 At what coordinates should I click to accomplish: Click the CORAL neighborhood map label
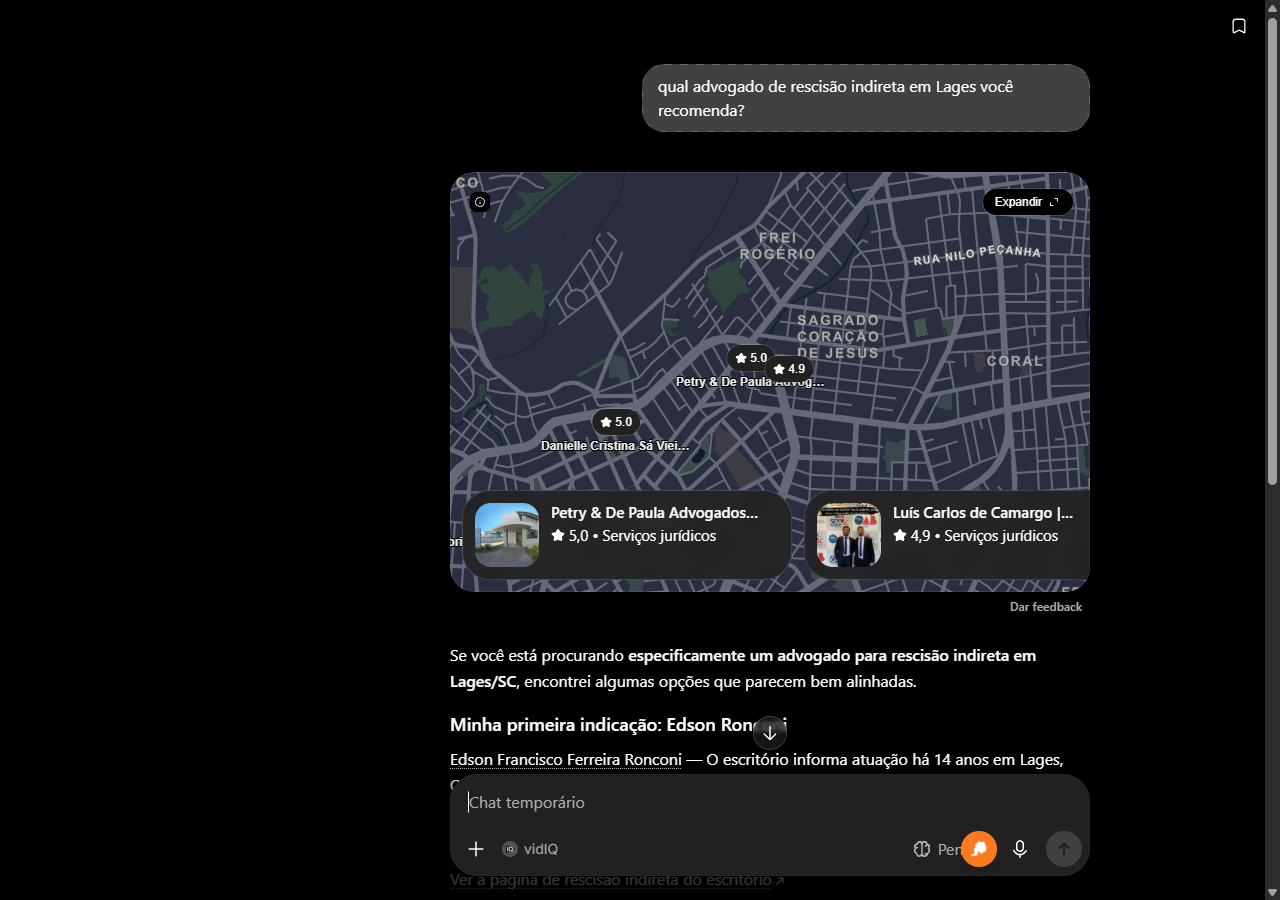click(1015, 360)
